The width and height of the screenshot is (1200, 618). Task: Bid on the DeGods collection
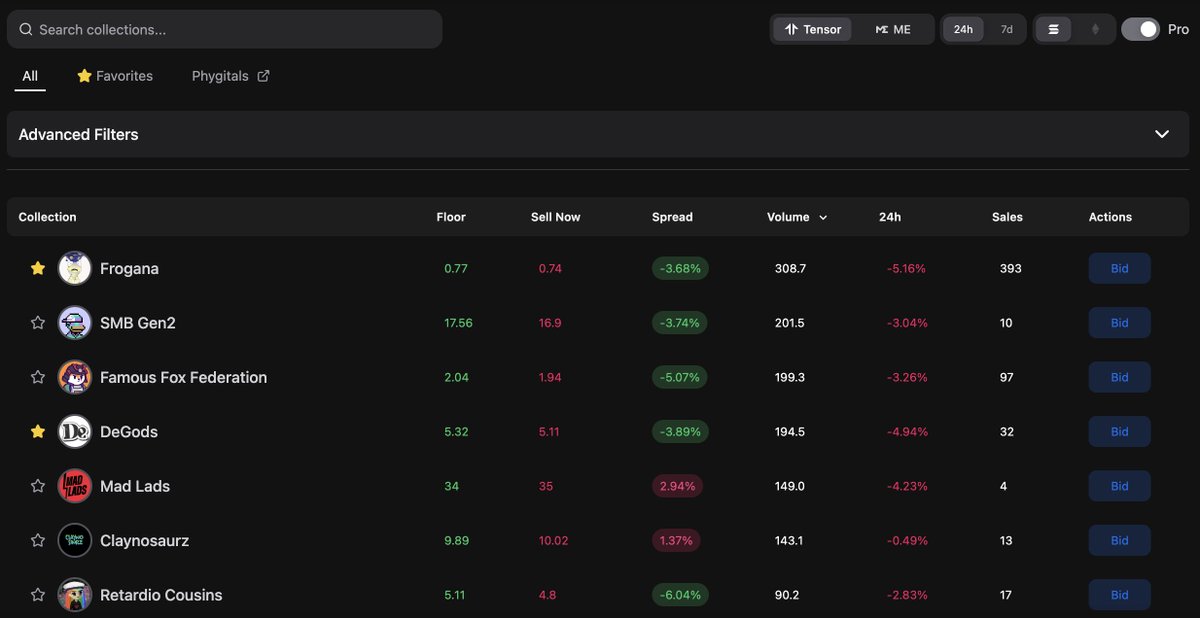pos(1120,431)
